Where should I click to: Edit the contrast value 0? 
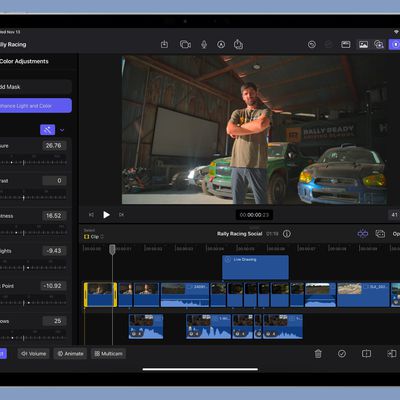click(54, 180)
